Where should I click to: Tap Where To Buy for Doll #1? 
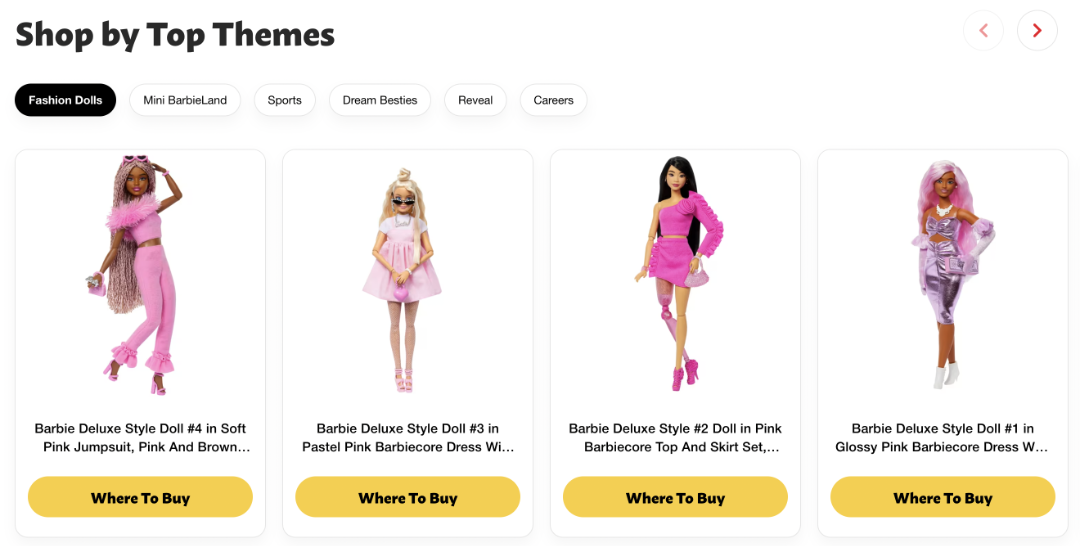943,497
